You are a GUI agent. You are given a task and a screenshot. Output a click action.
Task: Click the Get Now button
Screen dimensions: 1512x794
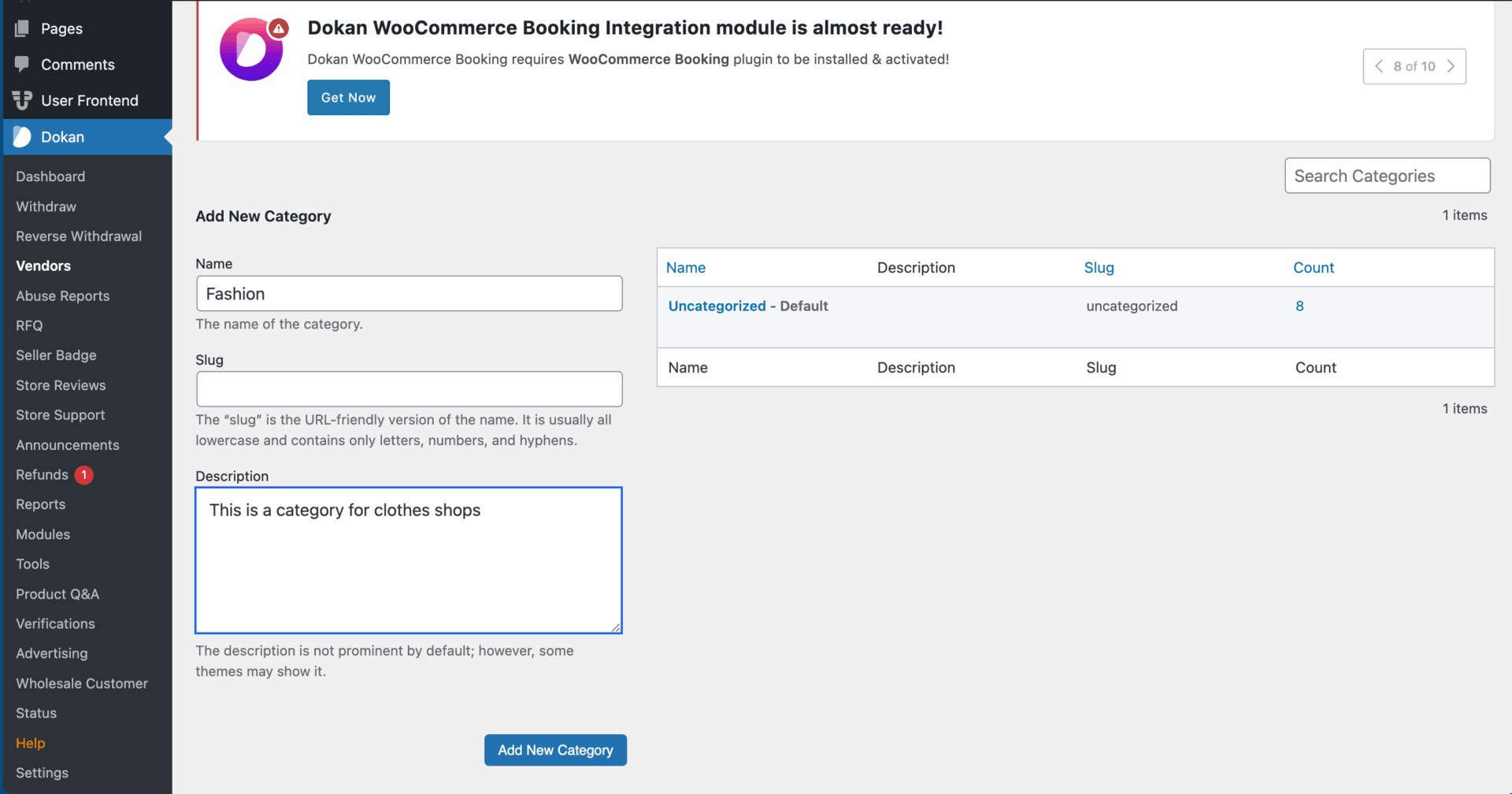pos(348,98)
